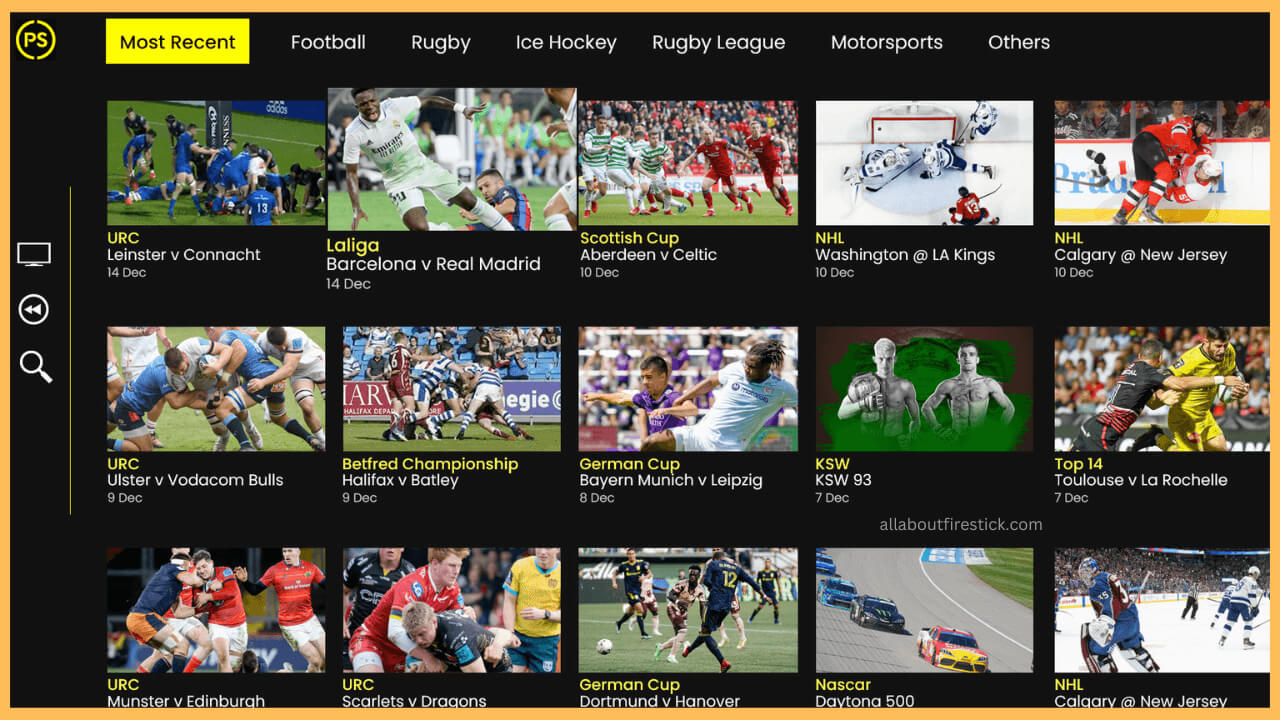Screen dimensions: 1280x720
Task: Open the KSW 93 event thumbnail
Action: tap(924, 388)
